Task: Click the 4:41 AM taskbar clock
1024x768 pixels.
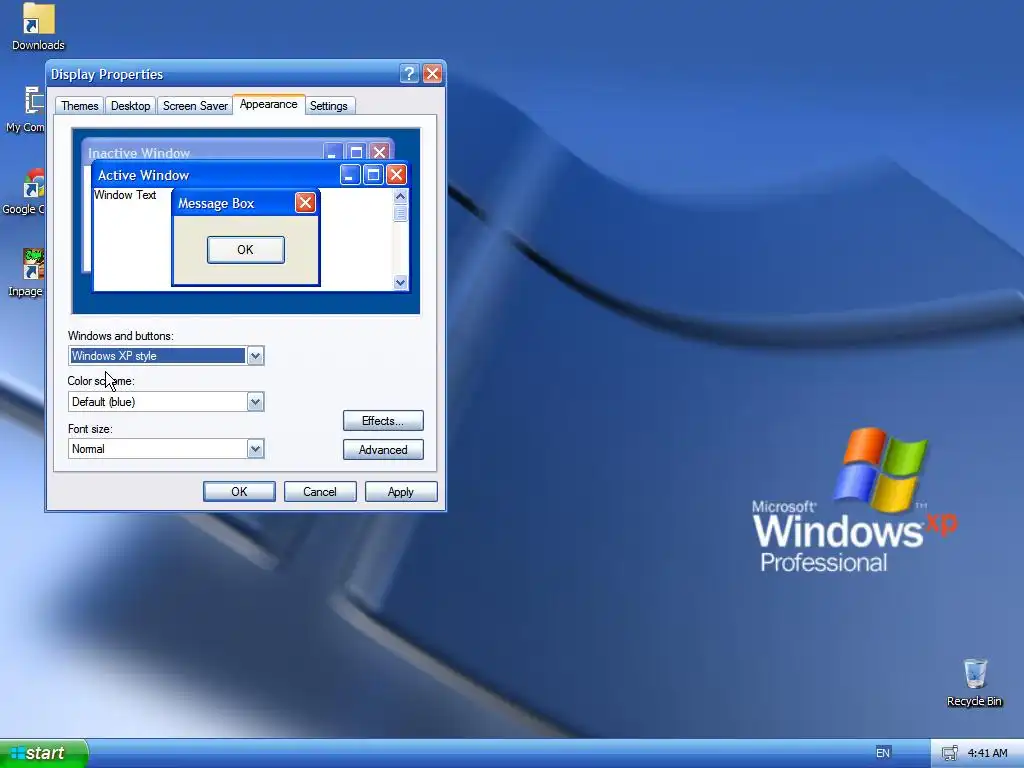Action: tap(987, 753)
